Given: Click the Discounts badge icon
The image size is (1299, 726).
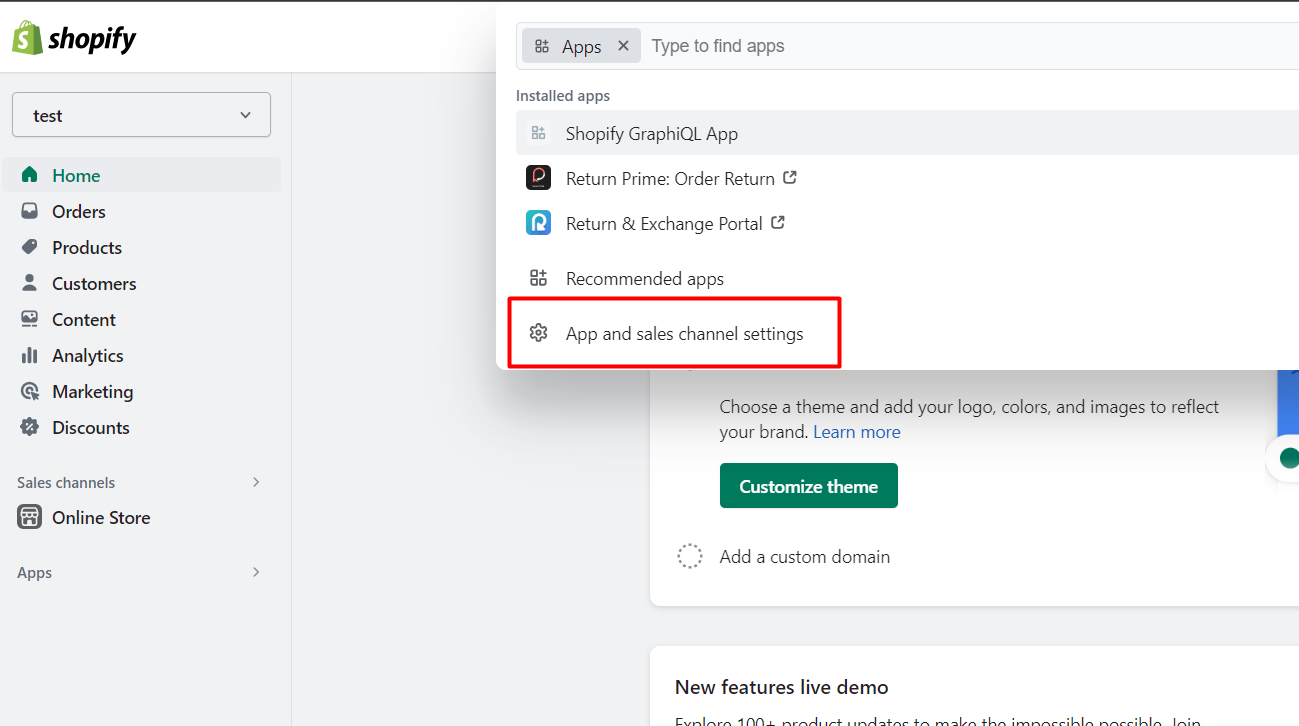Looking at the screenshot, I should point(30,427).
